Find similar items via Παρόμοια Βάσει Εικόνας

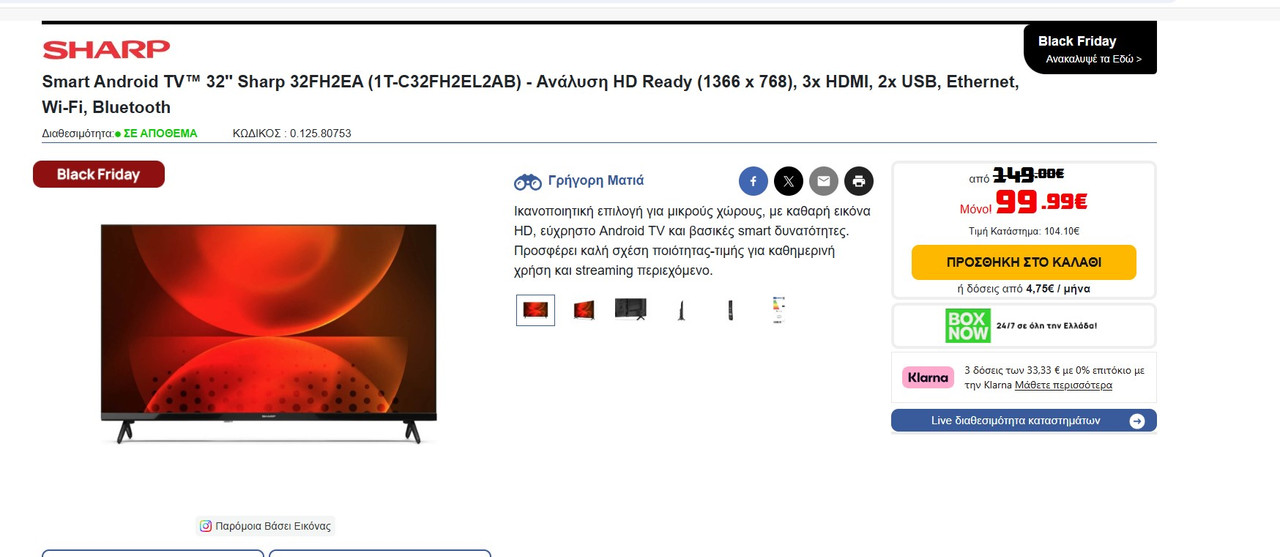pyautogui.click(x=265, y=525)
